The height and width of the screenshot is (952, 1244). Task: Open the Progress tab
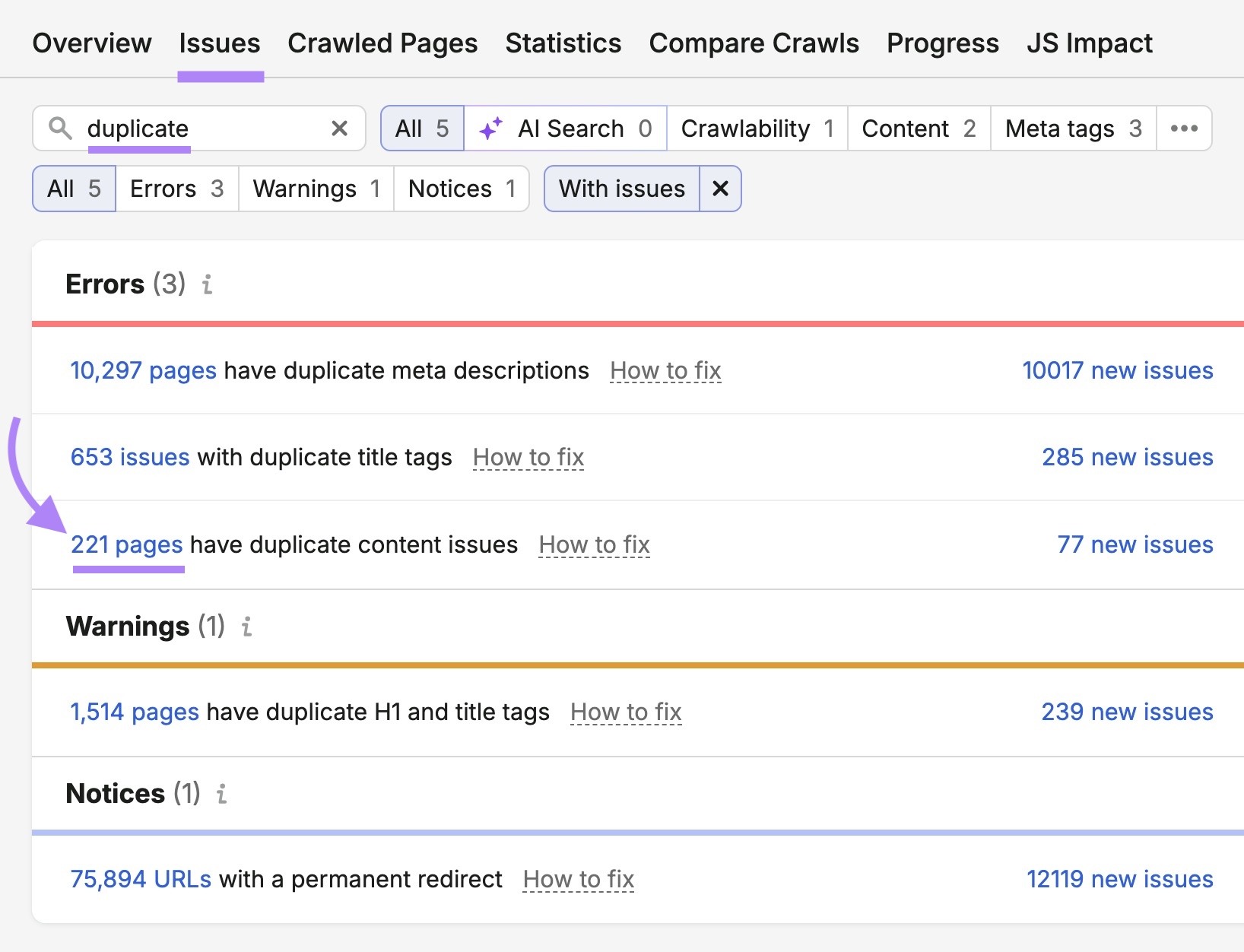943,43
